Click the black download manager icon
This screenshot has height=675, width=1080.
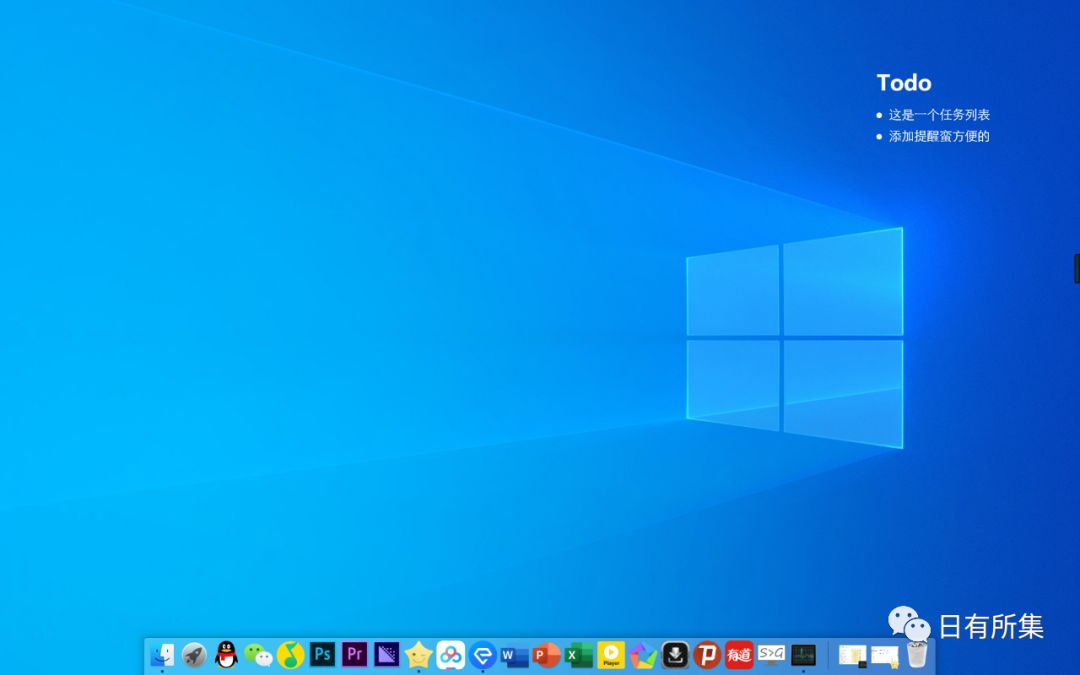point(675,655)
